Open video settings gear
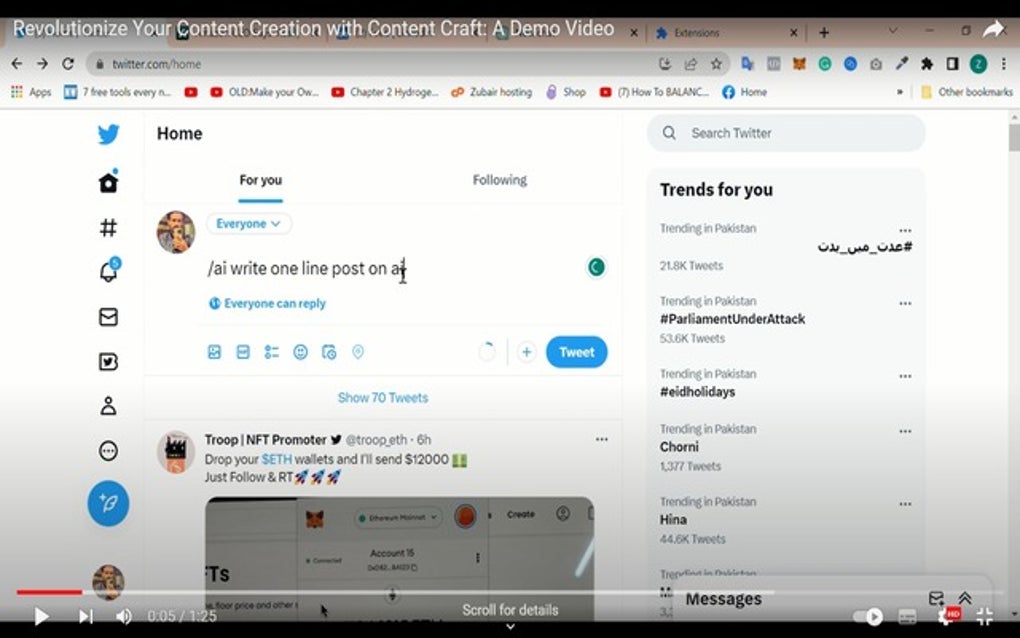 click(x=946, y=616)
